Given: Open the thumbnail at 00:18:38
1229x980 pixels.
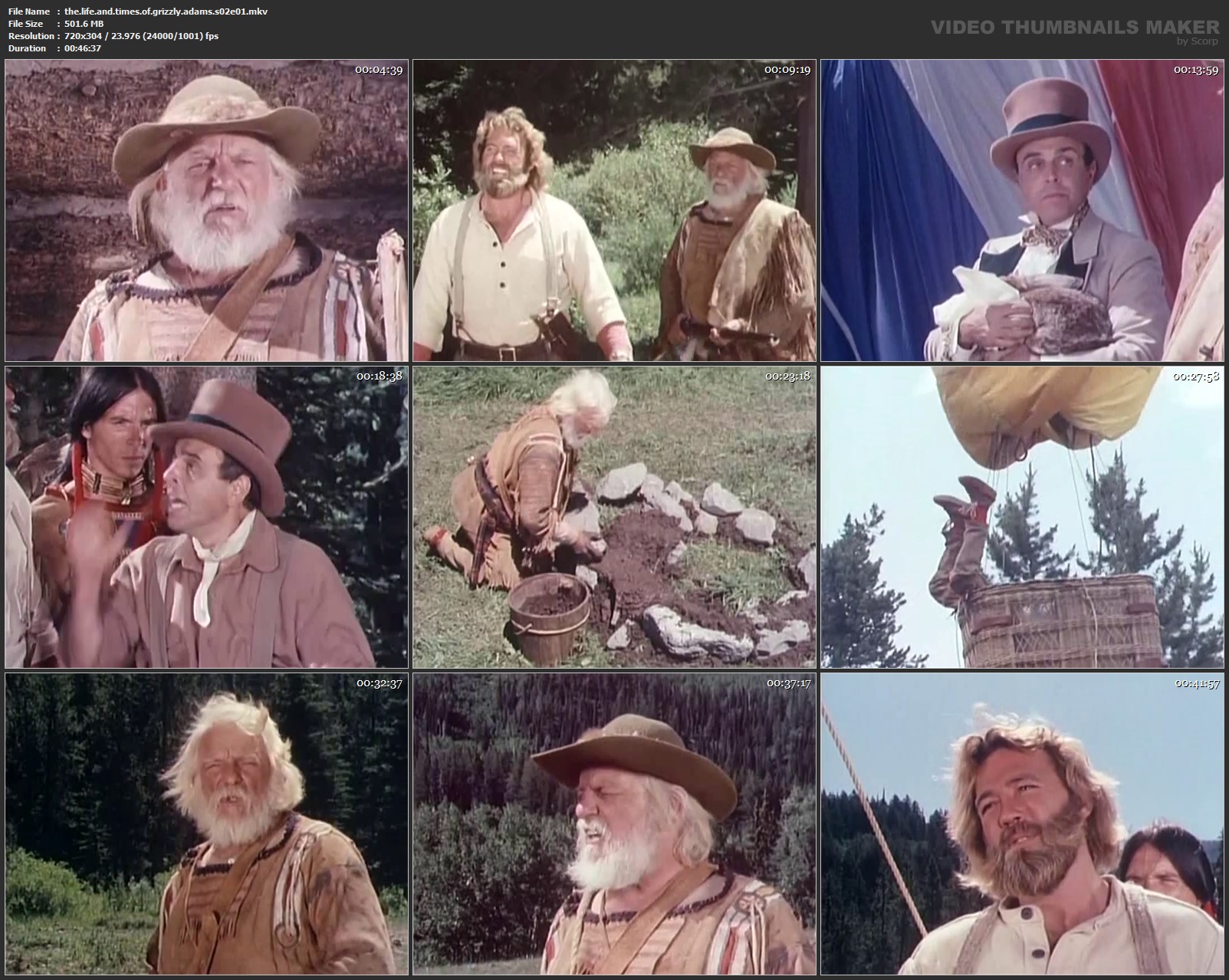Looking at the screenshot, I should tap(206, 517).
